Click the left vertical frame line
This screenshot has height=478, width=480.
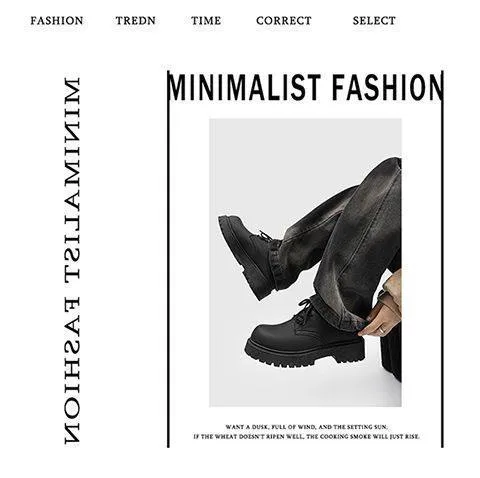[168, 259]
